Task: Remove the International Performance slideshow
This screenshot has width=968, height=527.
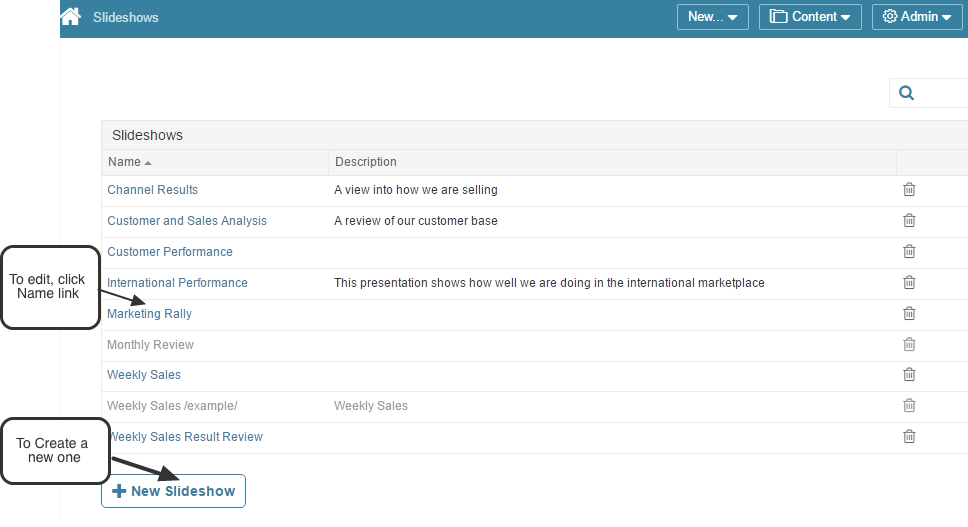Action: (909, 283)
